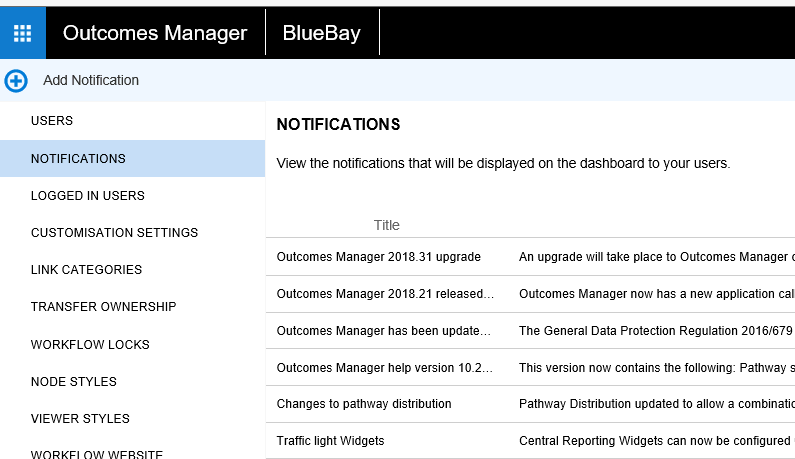Select the Traffic light Widgets notification
This screenshot has height=459, width=795.
(x=330, y=441)
